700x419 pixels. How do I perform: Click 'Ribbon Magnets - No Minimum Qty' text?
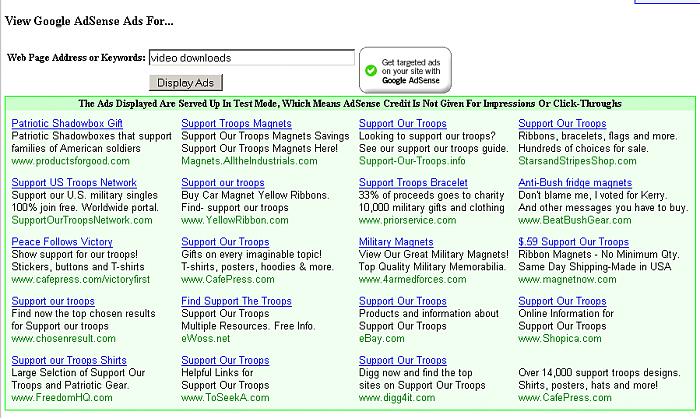coord(599,254)
